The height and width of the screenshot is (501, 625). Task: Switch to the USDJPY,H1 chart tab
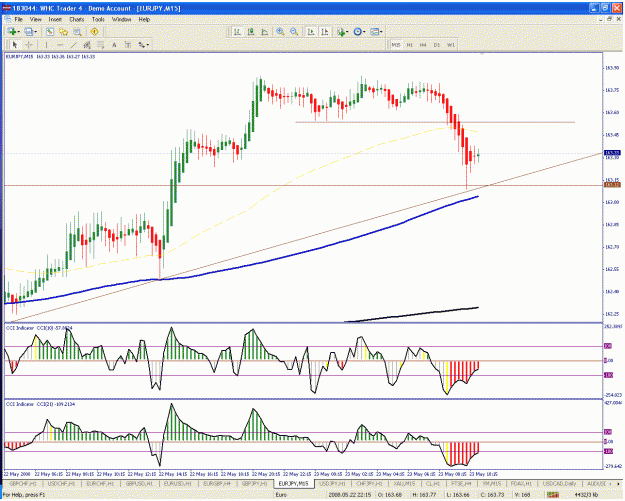pos(332,484)
